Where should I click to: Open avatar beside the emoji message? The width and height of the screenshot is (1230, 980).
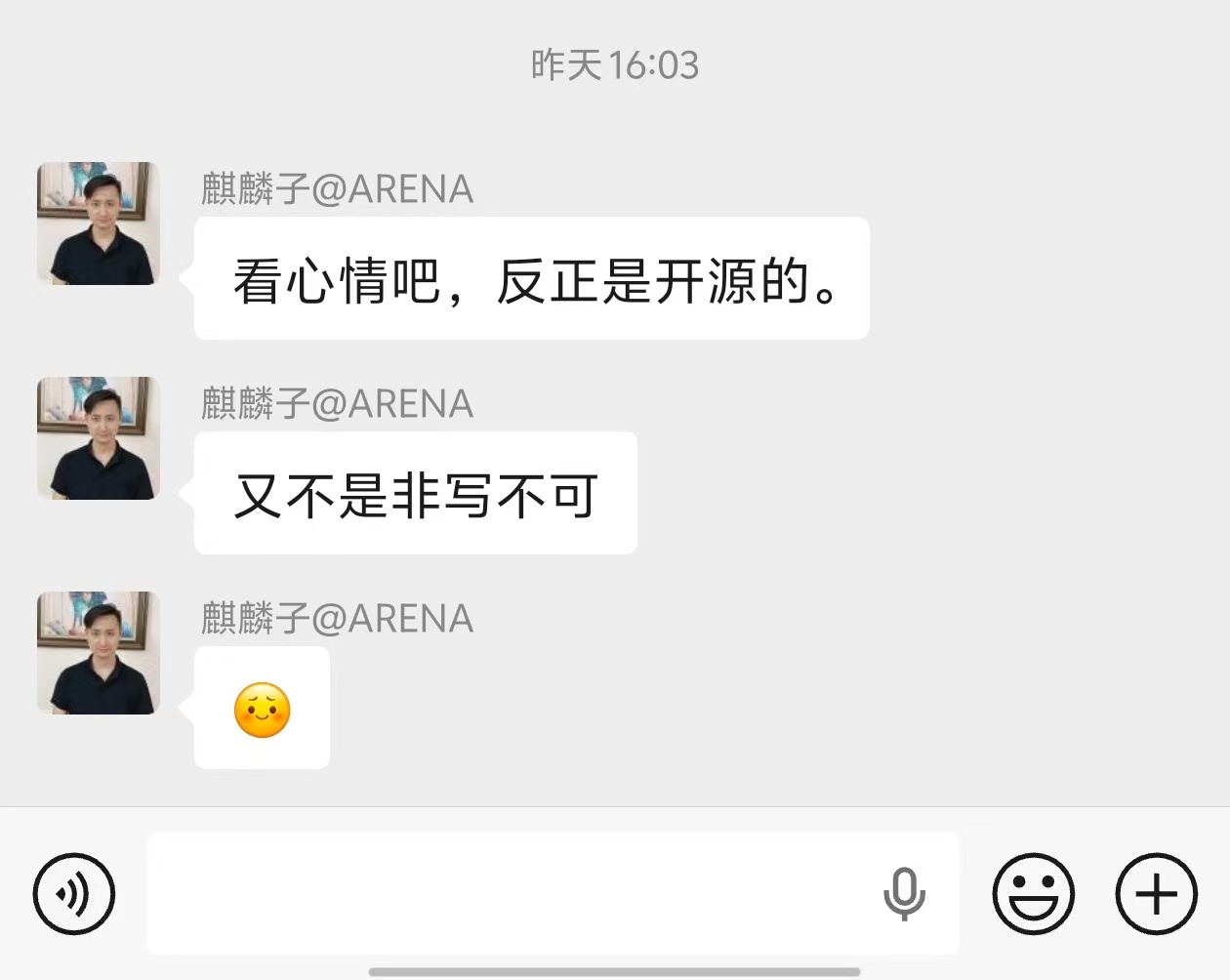tap(99, 653)
